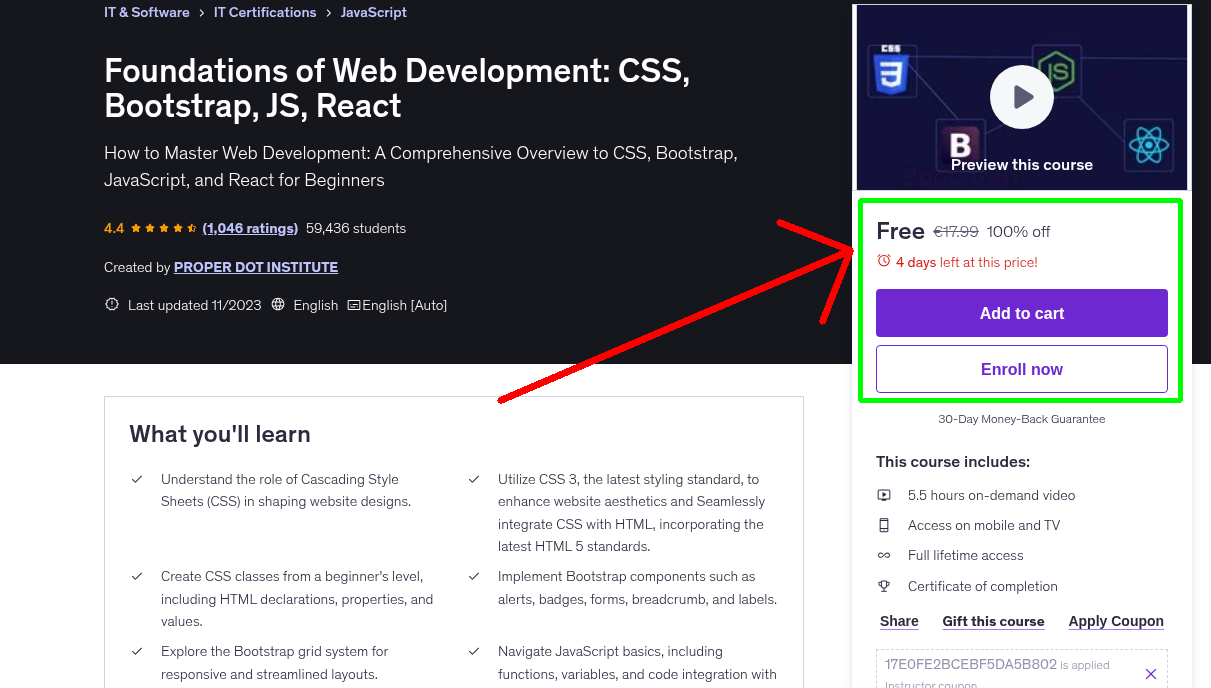The width and height of the screenshot is (1211, 688).
Task: Click the on-demand video icon
Action: [884, 495]
